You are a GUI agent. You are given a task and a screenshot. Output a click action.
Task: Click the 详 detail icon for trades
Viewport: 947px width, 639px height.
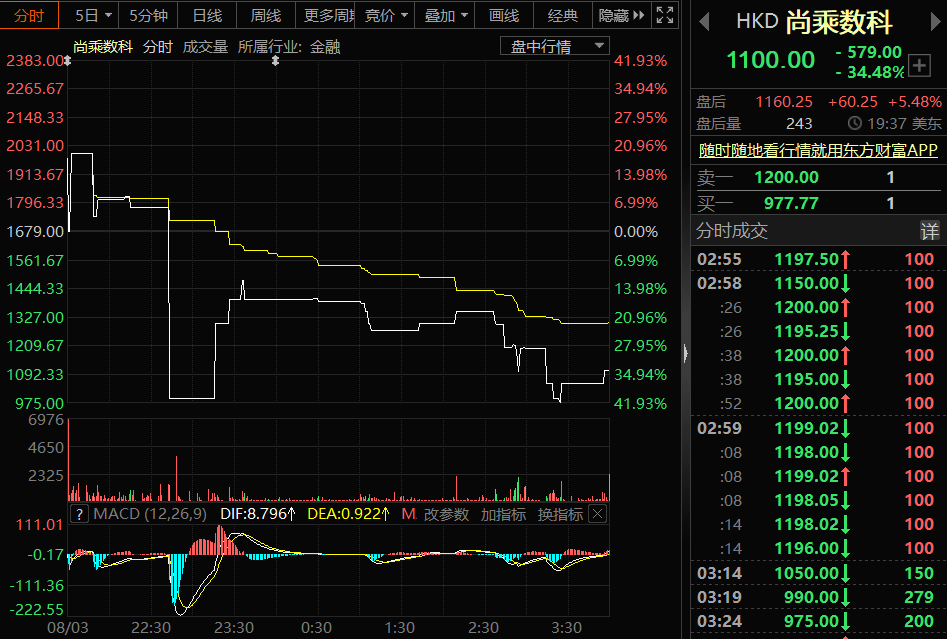point(930,231)
